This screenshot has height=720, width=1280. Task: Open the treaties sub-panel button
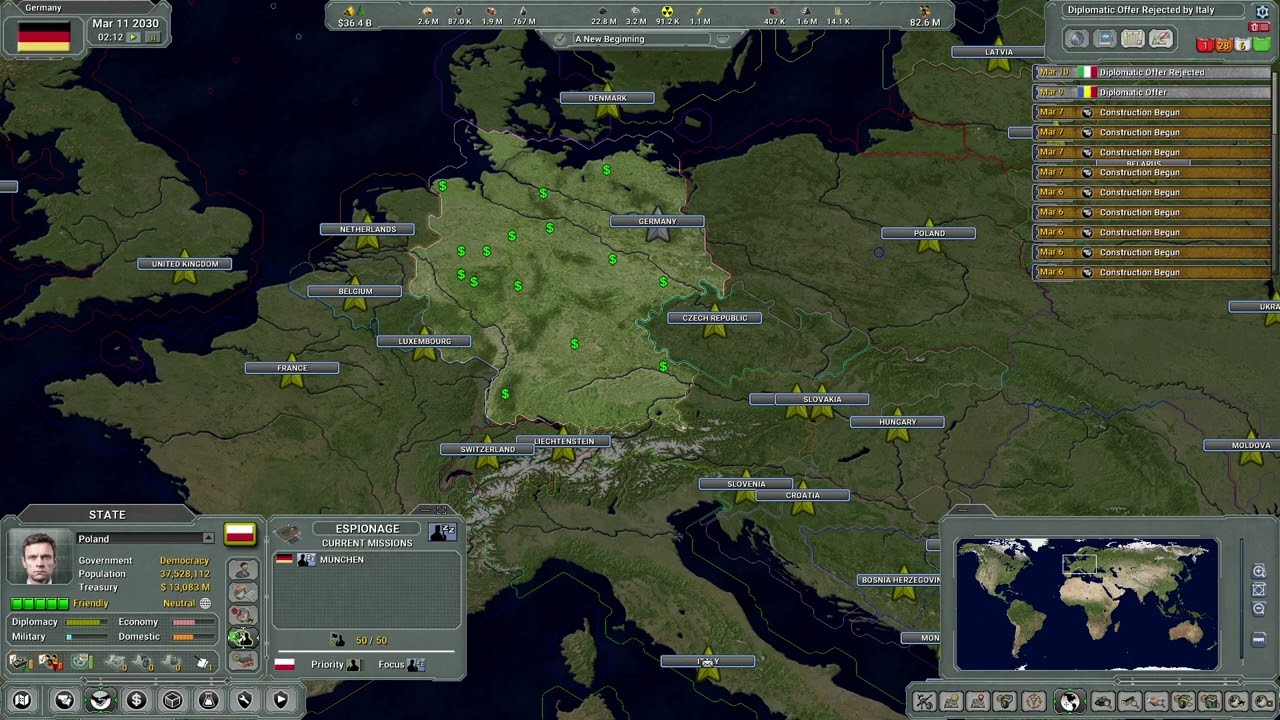(243, 615)
